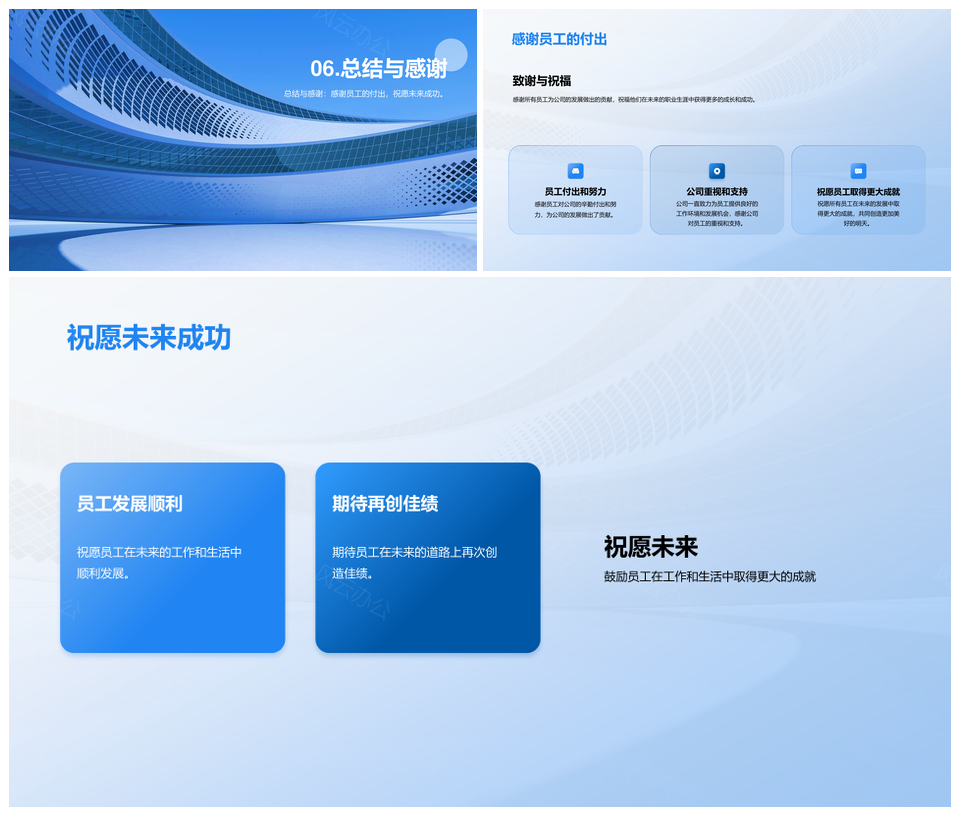960x816 pixels.
Task: Click the 致谢与祝福 subheading
Action: pos(541,81)
